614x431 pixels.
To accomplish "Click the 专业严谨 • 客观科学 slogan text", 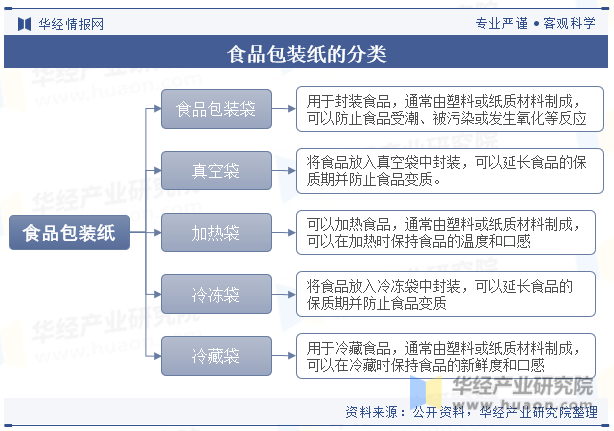I will (535, 23).
